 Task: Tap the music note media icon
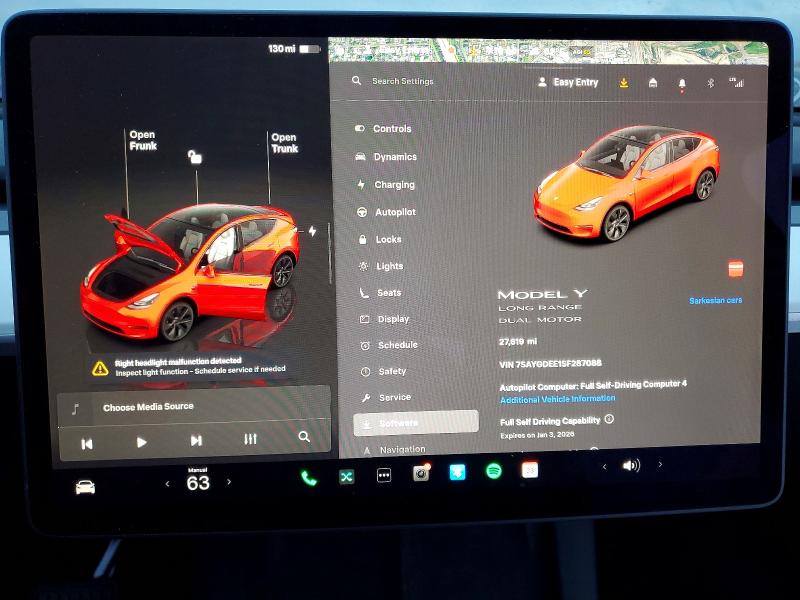coord(76,409)
